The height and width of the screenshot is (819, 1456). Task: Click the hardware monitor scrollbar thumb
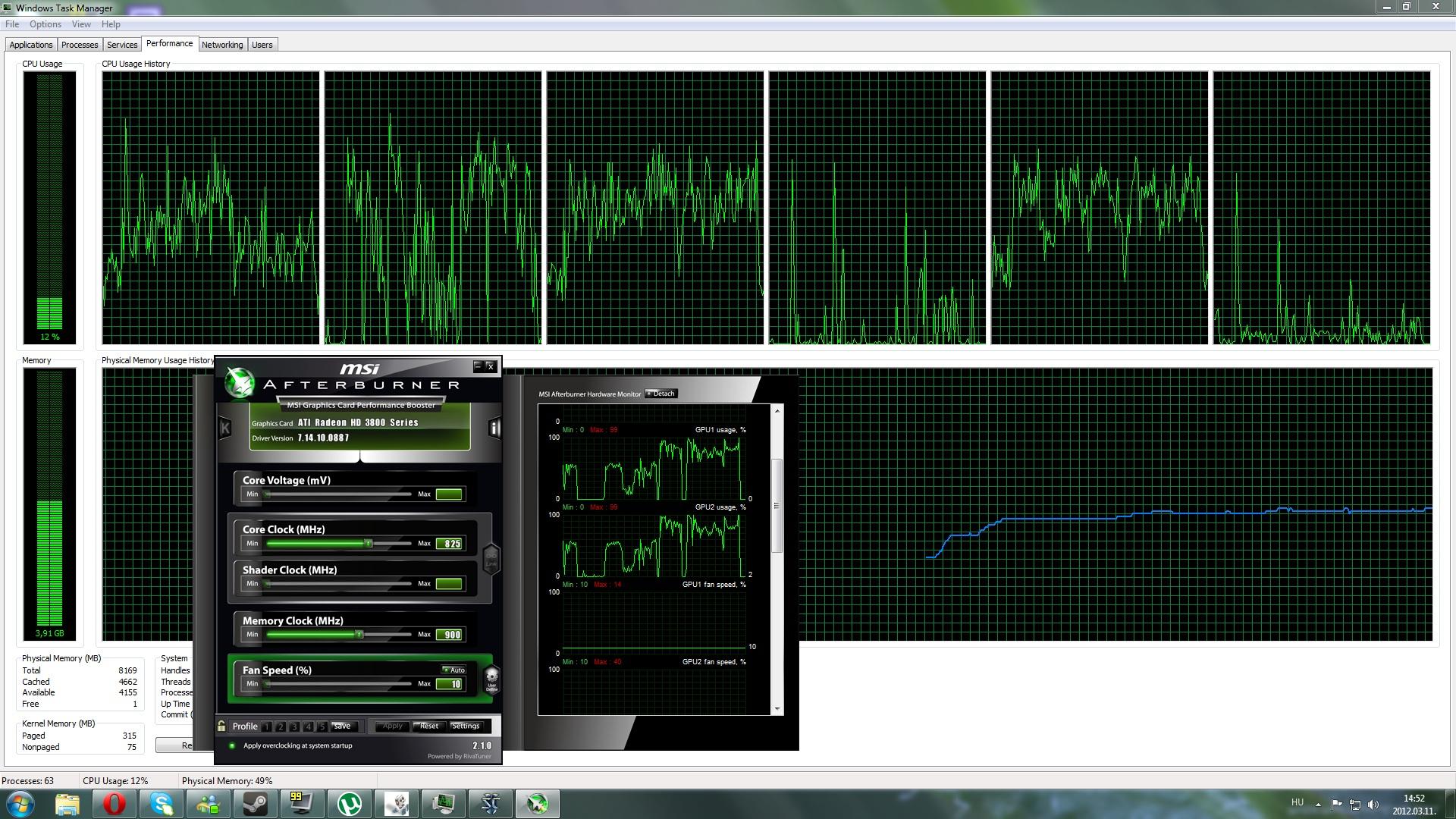point(777,506)
